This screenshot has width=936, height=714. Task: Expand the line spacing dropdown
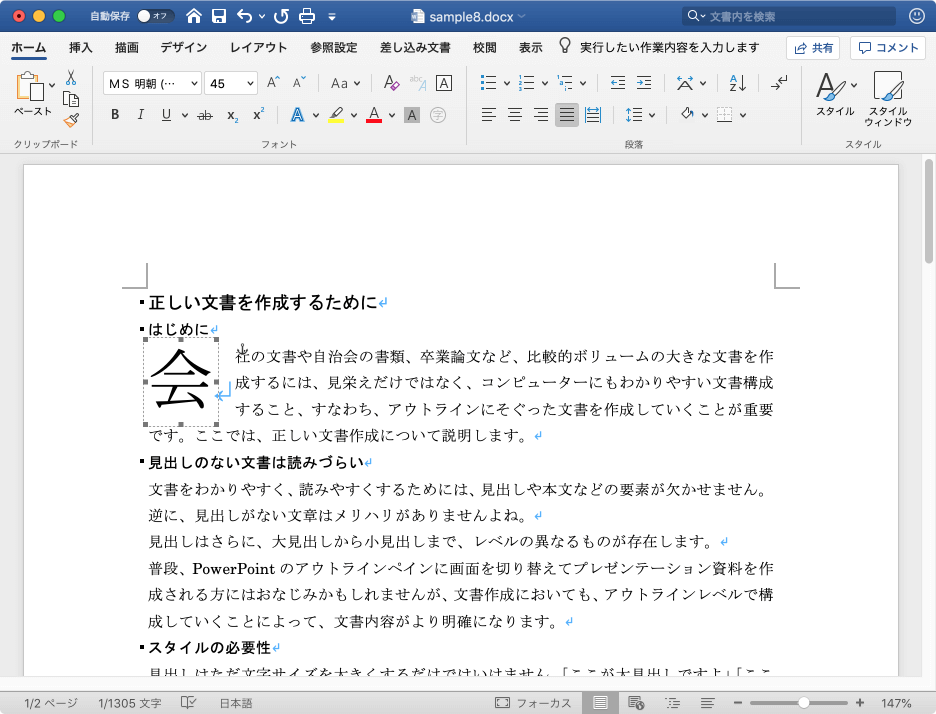[x=652, y=115]
